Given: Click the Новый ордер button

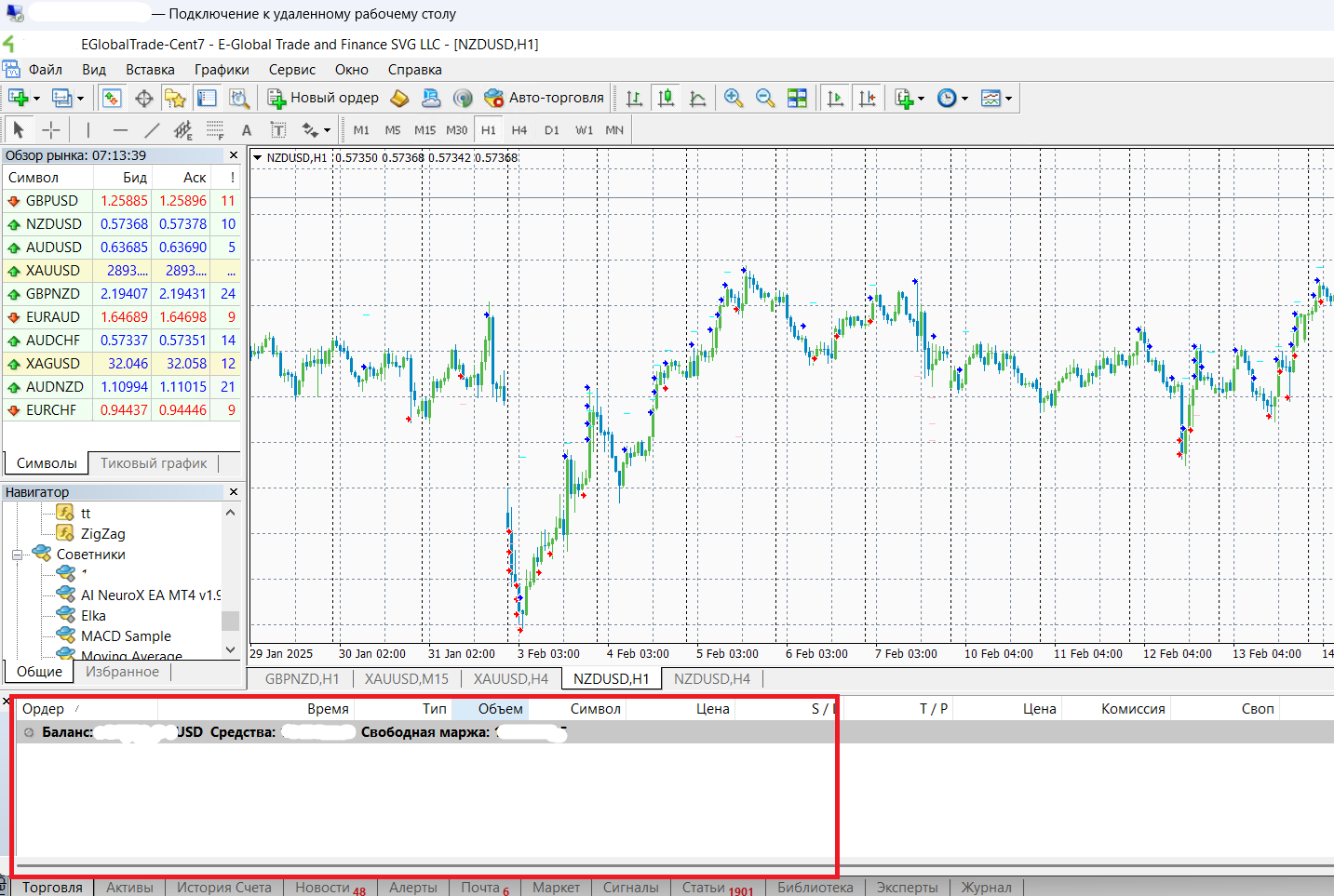Looking at the screenshot, I should 323,98.
